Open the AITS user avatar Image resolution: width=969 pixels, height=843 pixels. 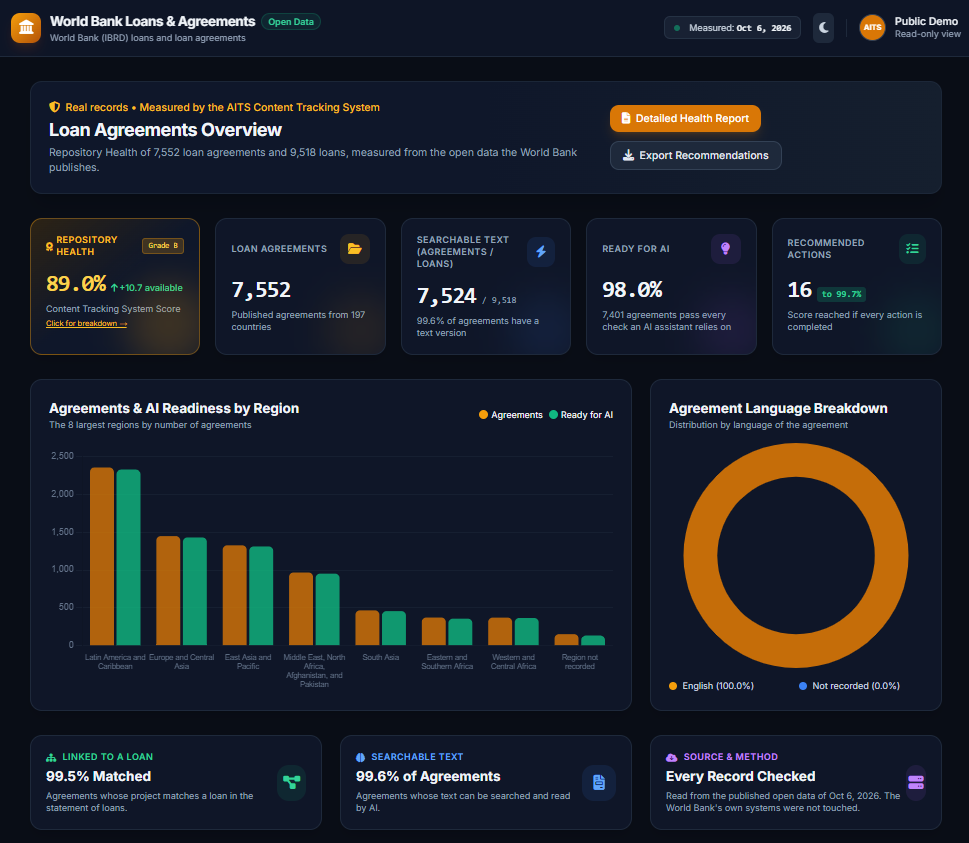click(x=872, y=28)
